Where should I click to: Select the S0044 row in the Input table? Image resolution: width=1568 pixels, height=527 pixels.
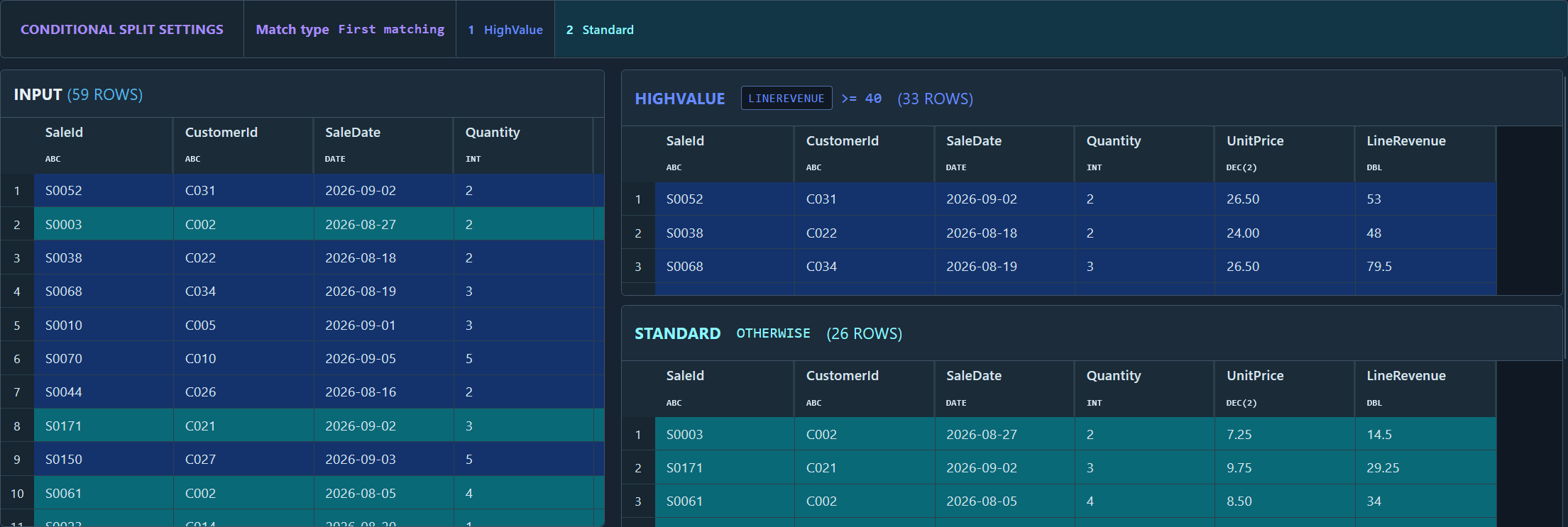(x=302, y=392)
